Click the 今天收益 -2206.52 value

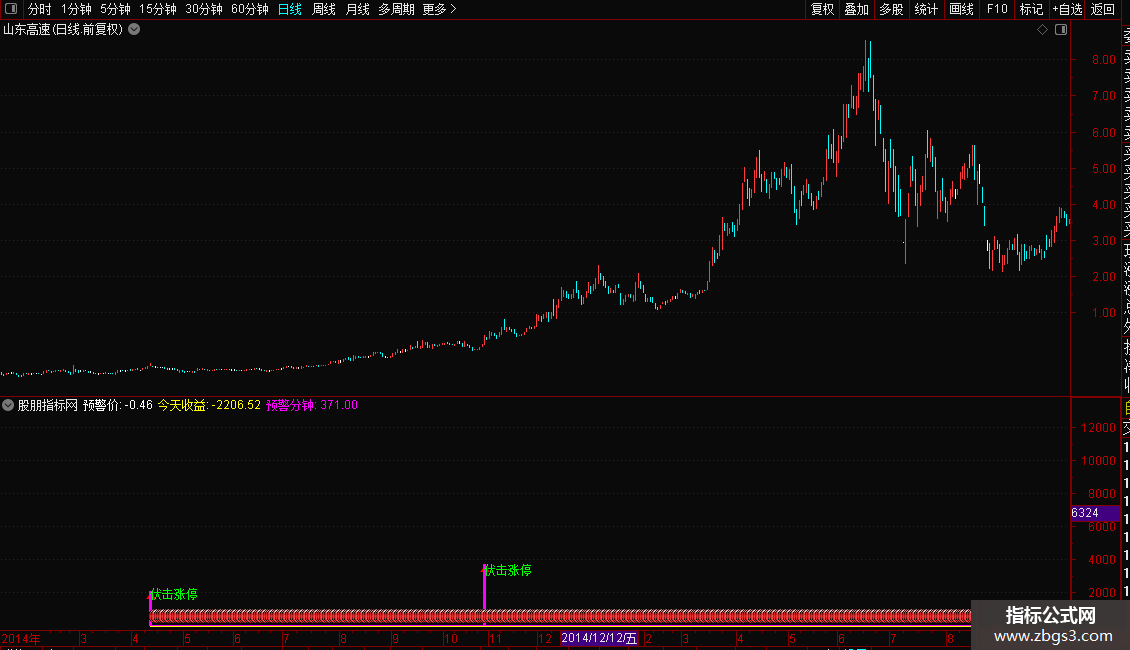click(x=209, y=405)
